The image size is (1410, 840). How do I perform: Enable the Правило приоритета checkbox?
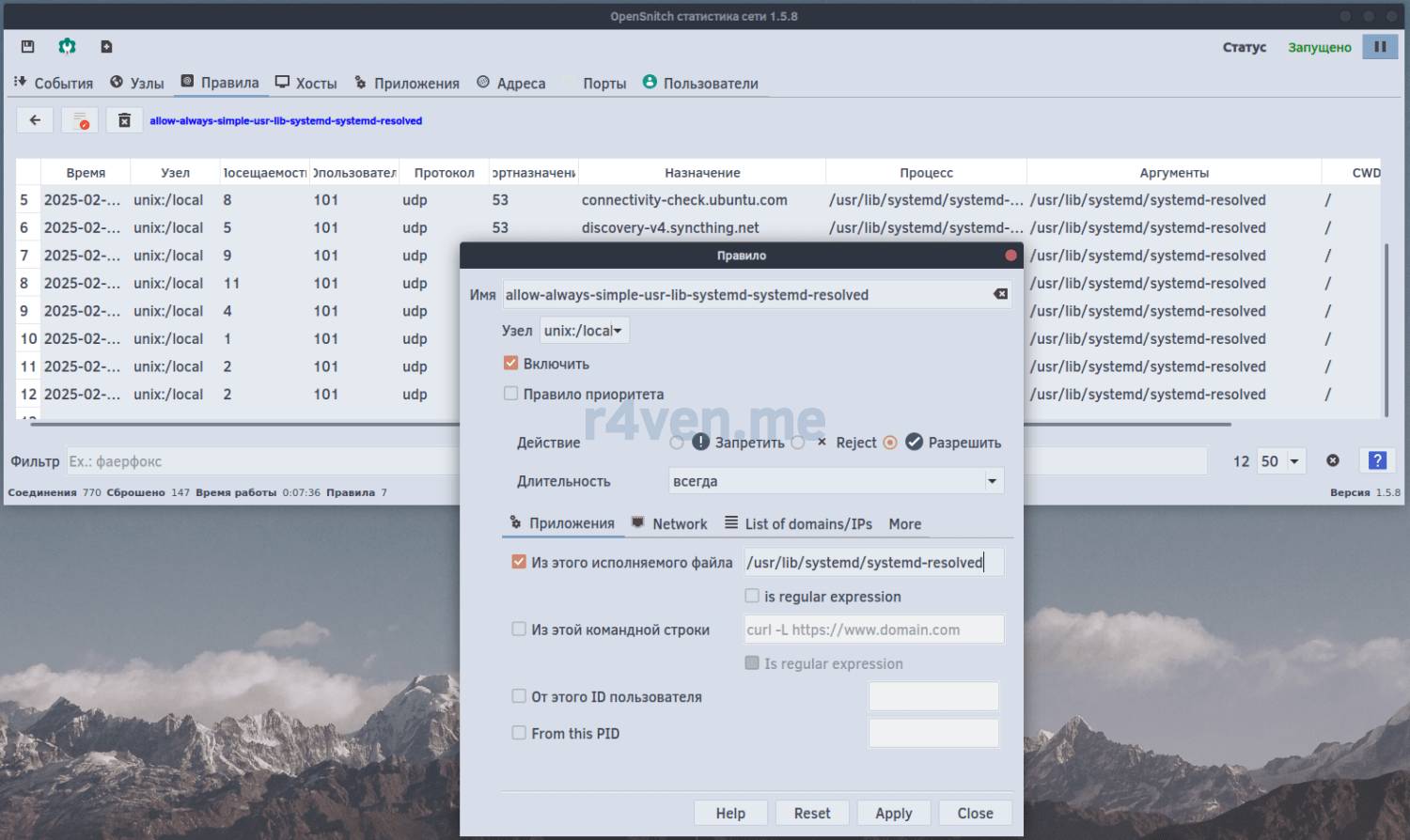point(511,394)
